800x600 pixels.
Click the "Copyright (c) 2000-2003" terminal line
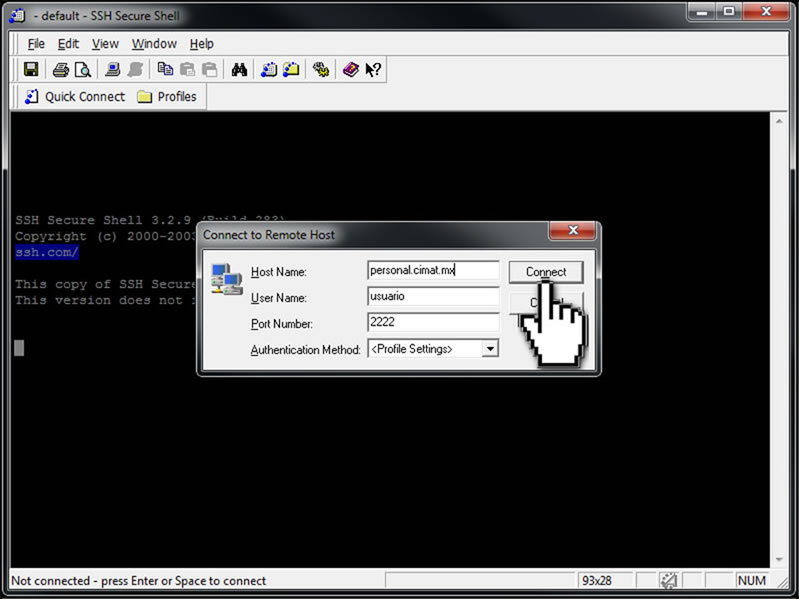106,236
